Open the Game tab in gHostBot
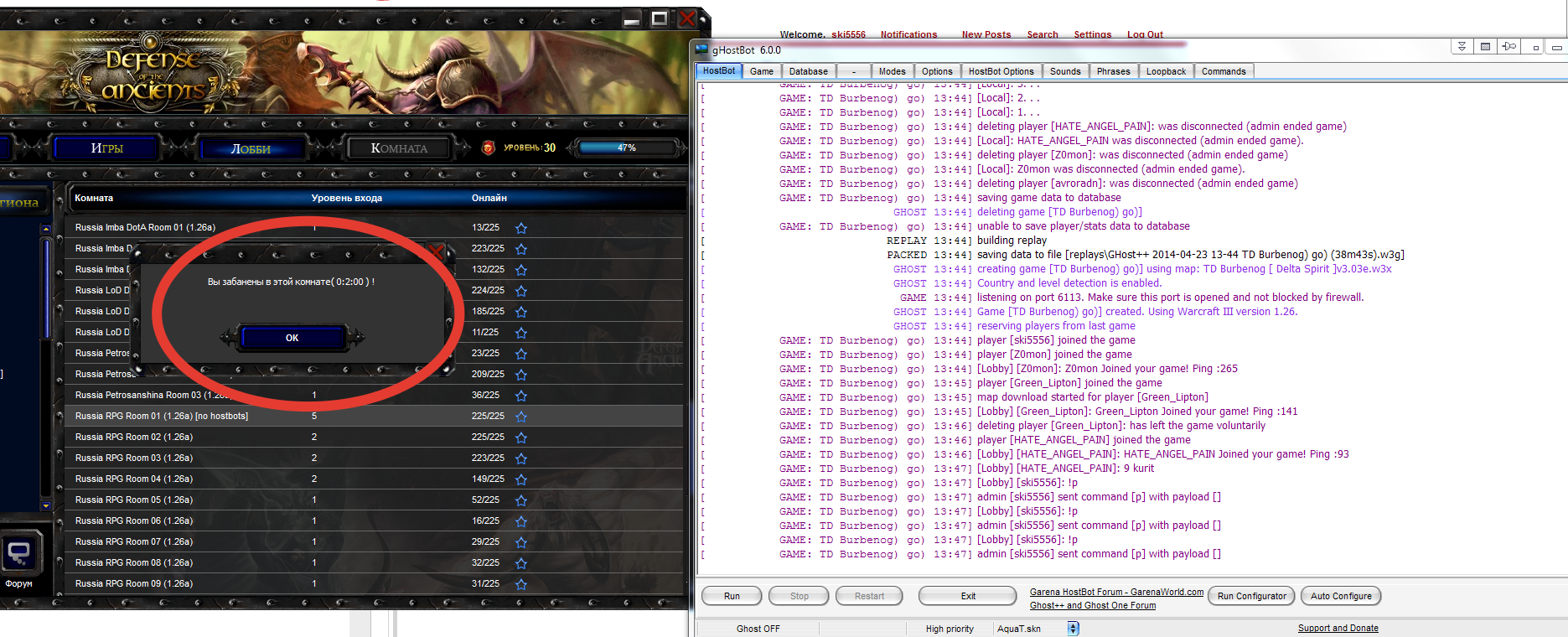This screenshot has width=1568, height=637. pos(762,71)
